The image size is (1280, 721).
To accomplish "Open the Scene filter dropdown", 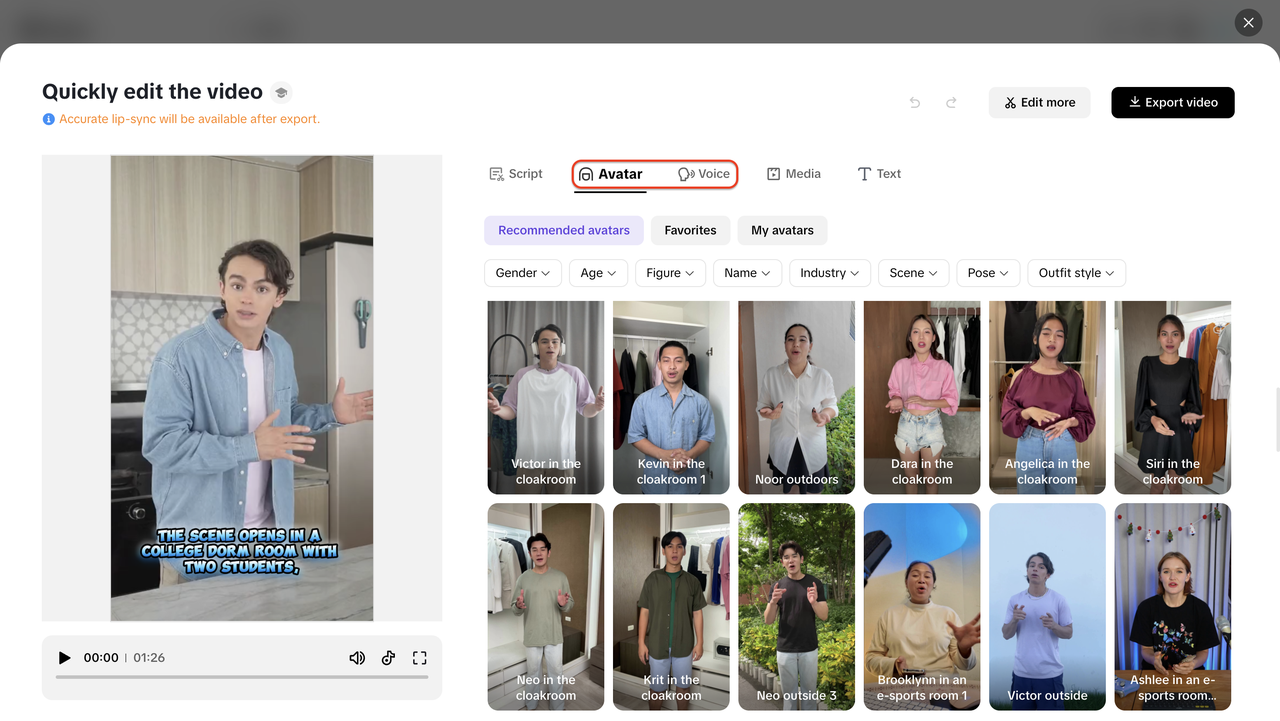I will [914, 273].
